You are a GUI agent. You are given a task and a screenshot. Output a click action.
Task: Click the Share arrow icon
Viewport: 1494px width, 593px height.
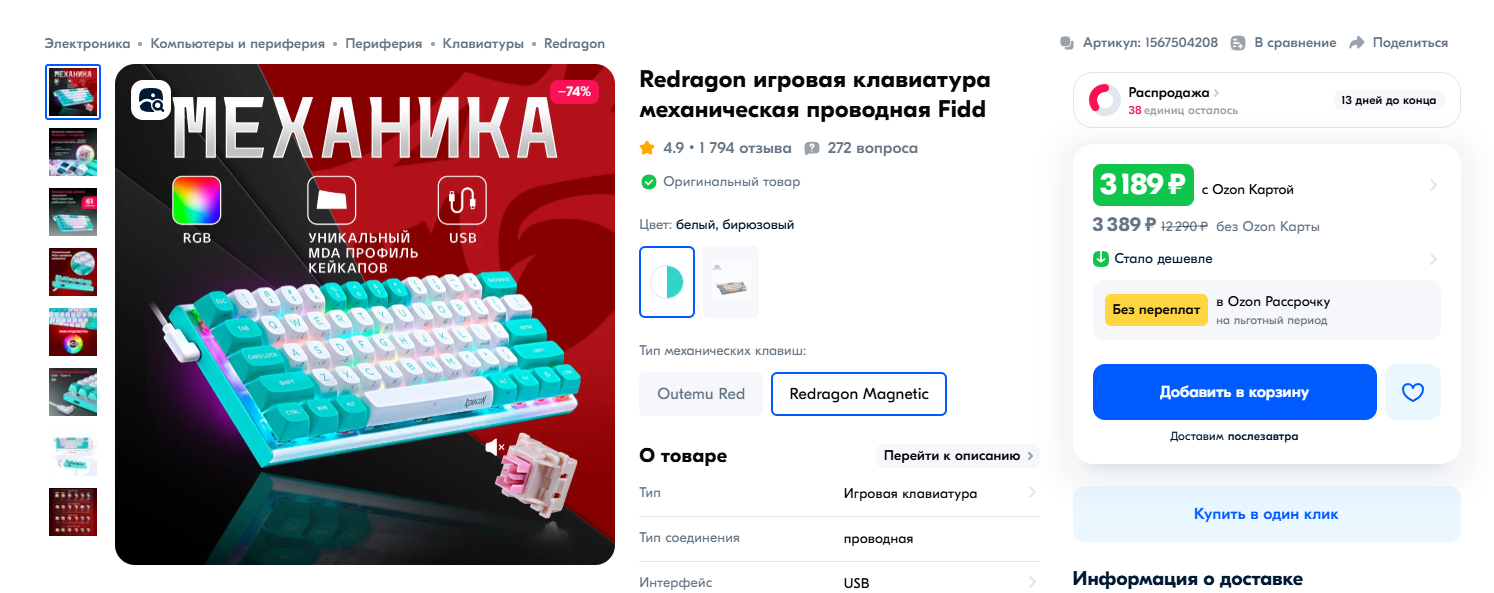[1356, 43]
